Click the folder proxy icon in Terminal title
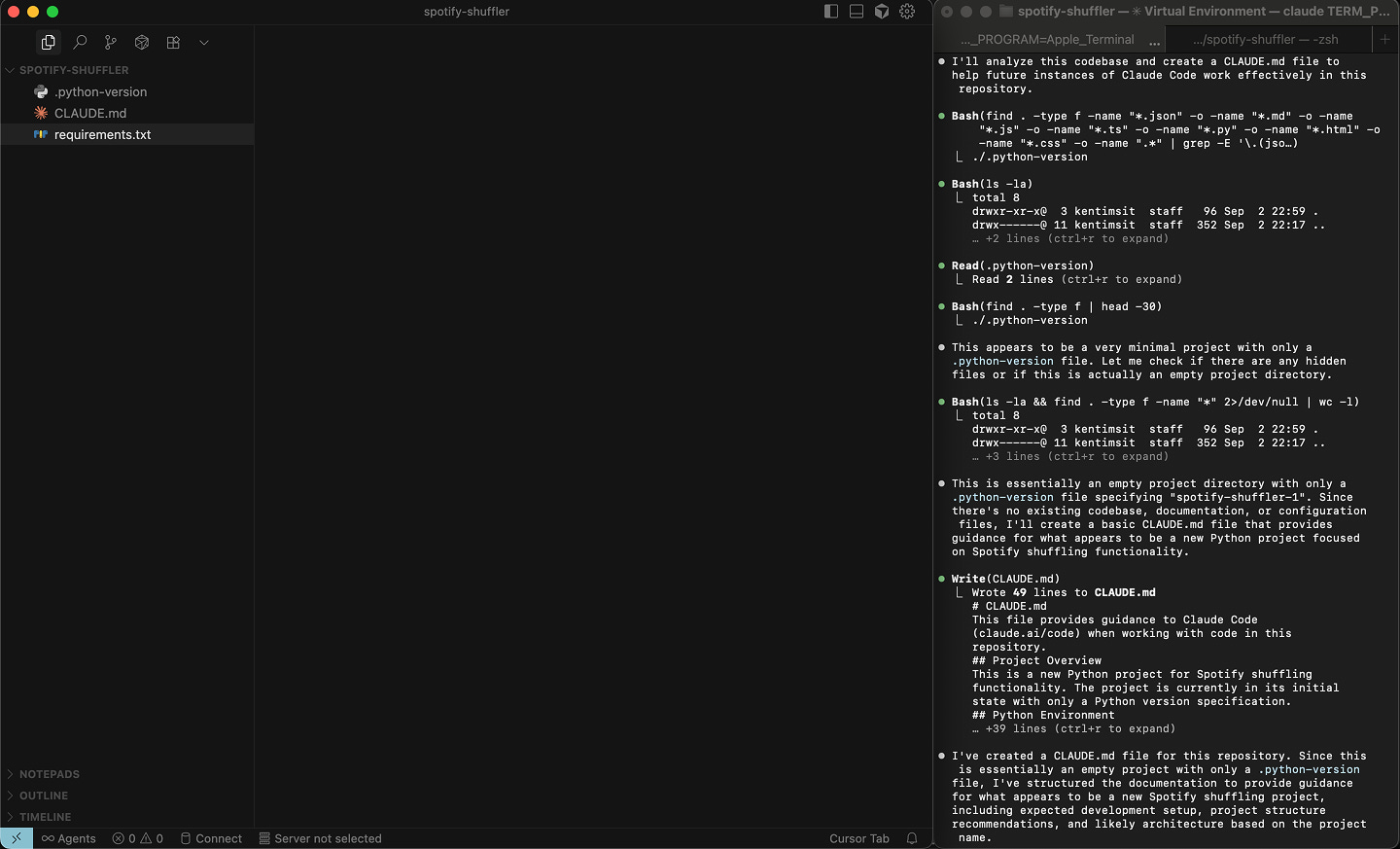Screen dimensions: 1400x849 pyautogui.click(x=1006, y=12)
